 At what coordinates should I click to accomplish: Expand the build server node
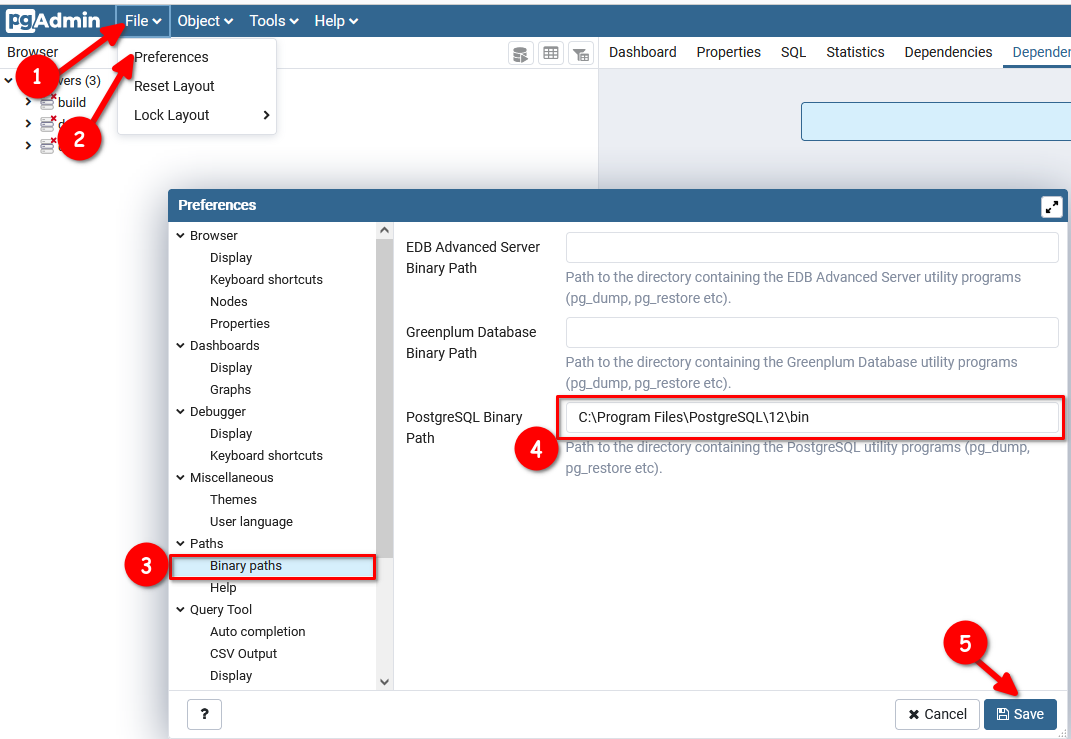pyautogui.click(x=28, y=102)
